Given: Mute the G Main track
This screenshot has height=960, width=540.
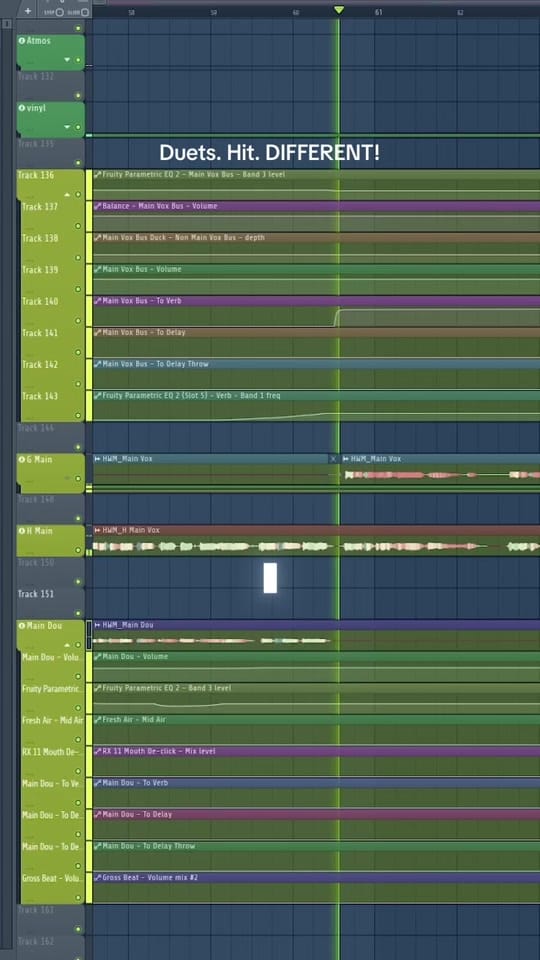Looking at the screenshot, I should 78,479.
